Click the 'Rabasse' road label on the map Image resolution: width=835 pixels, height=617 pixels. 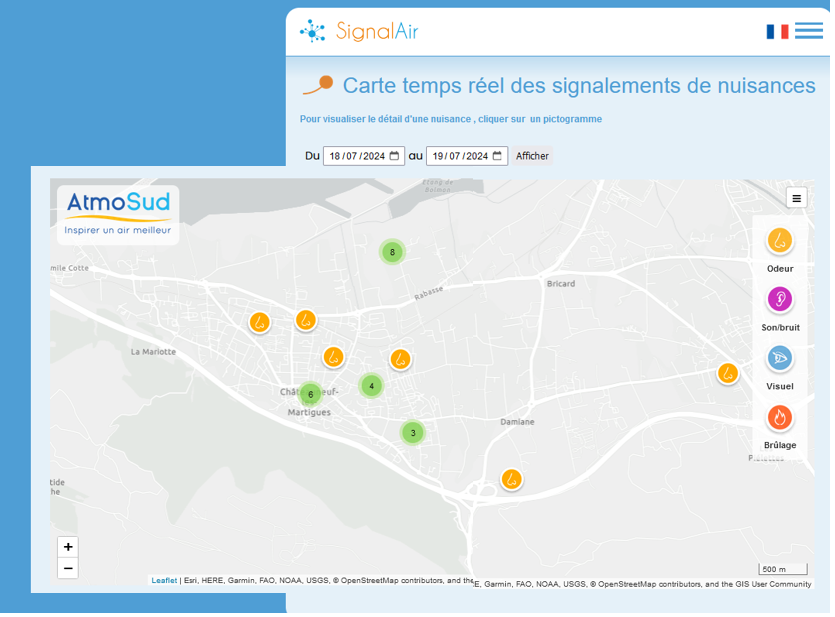pyautogui.click(x=429, y=293)
